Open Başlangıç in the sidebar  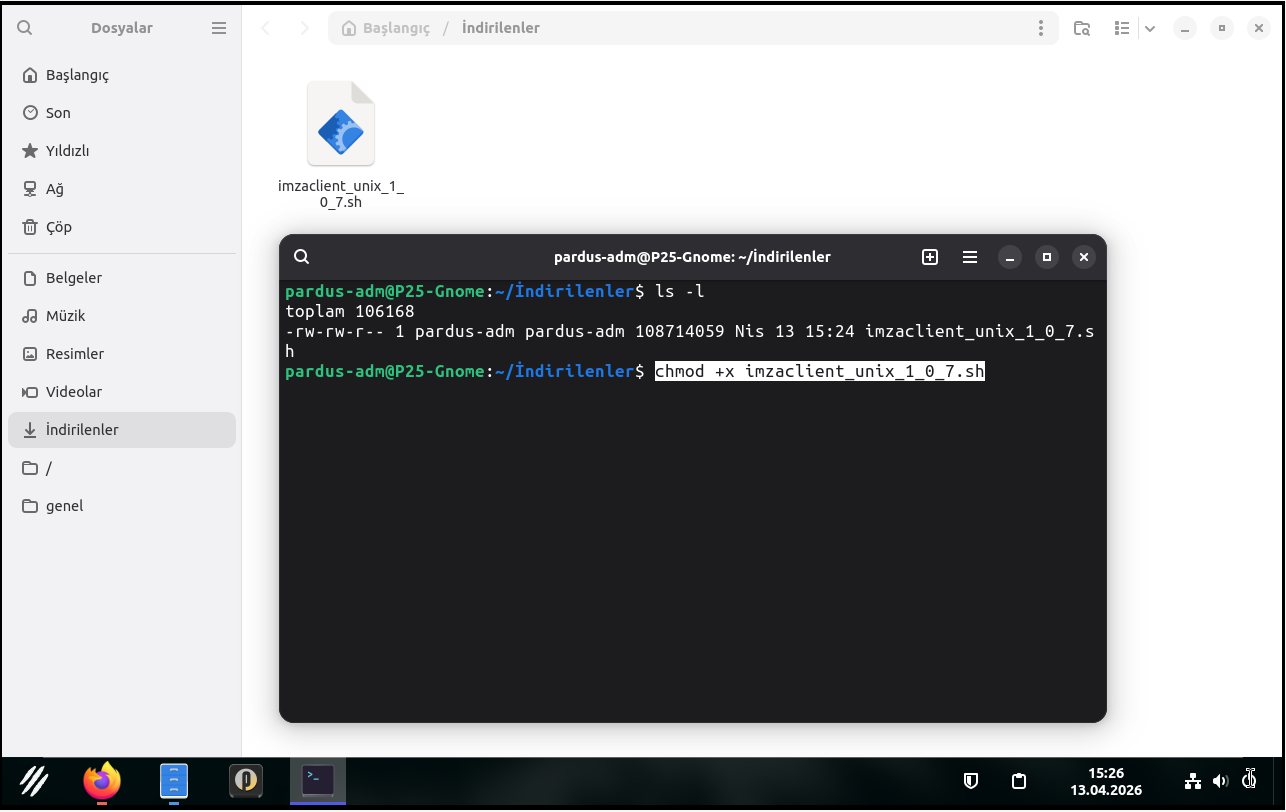[x=122, y=75]
